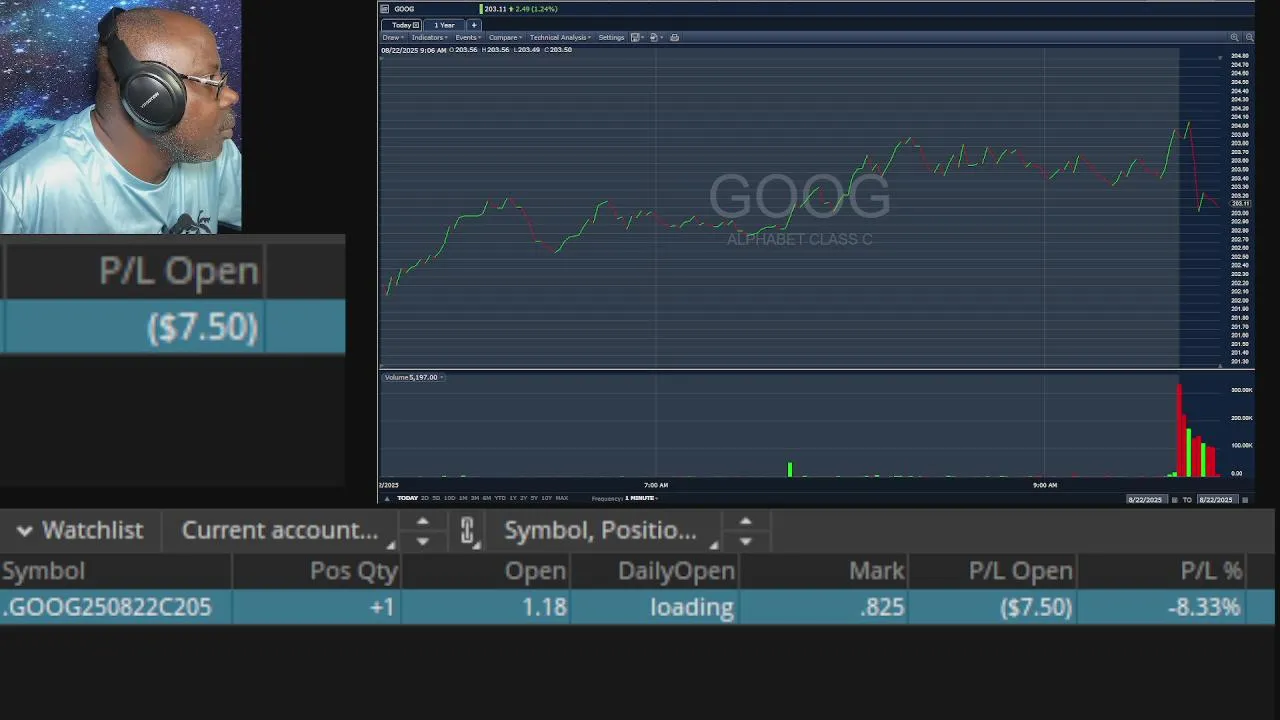This screenshot has height=720, width=1280.
Task: Edit the end date field after TO
Action: coord(1217,500)
